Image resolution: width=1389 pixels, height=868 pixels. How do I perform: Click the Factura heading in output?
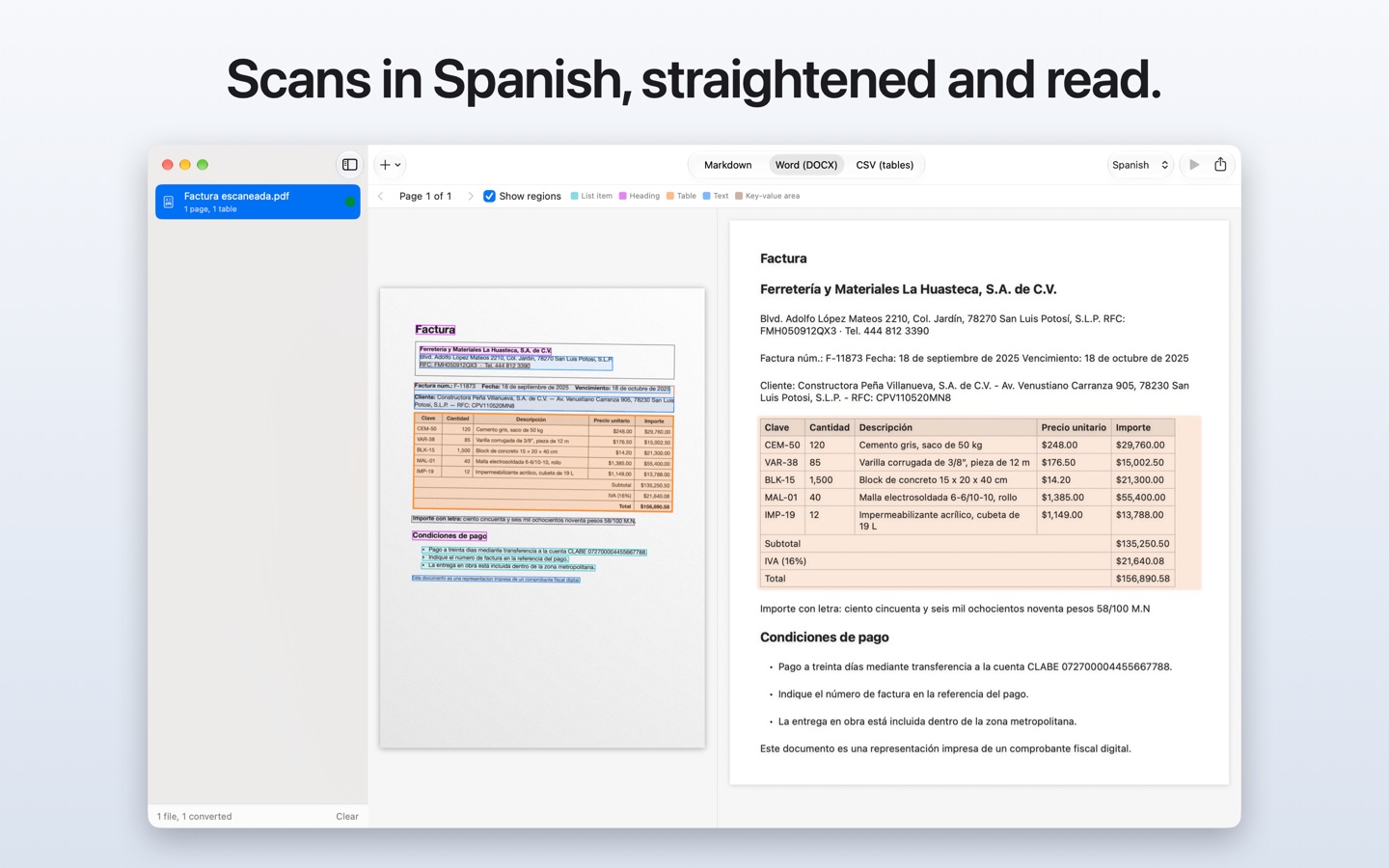point(783,258)
